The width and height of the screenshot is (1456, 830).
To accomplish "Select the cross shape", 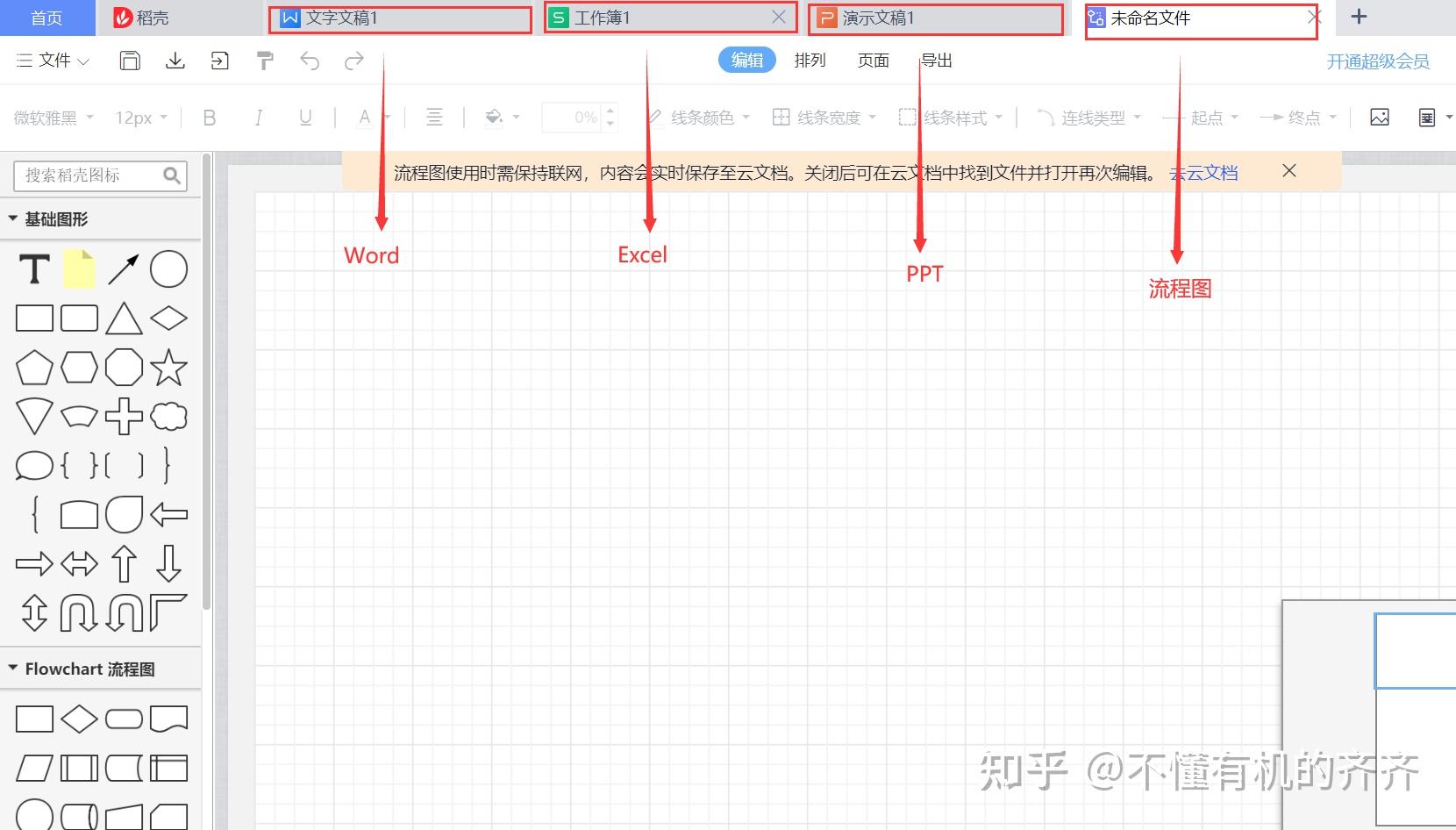I will 124,417.
